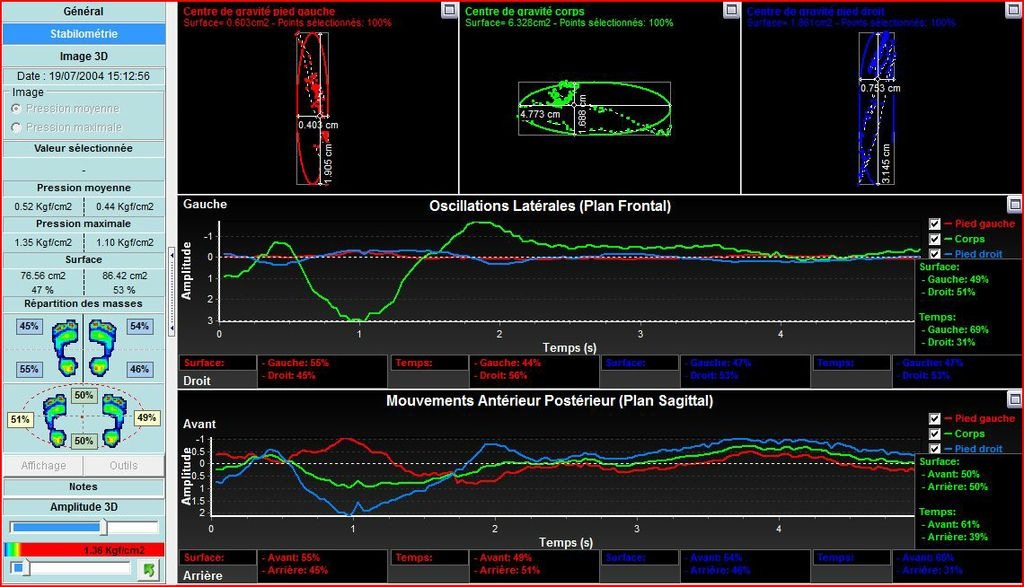Click the 0.403 cm left foot ellipse label
Image resolution: width=1024 pixels, height=587 pixels.
click(x=318, y=125)
